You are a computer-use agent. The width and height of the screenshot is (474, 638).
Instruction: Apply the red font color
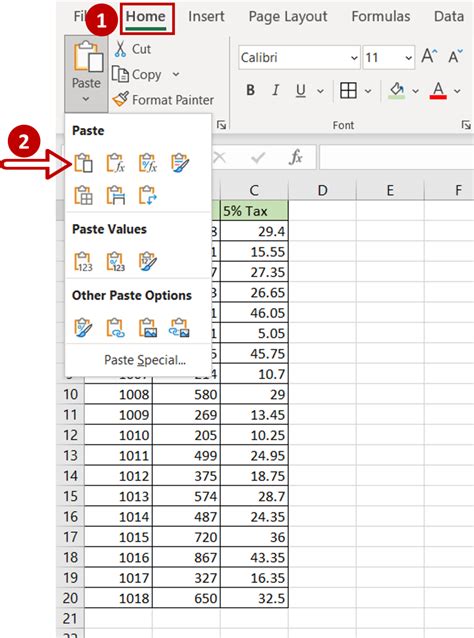click(x=438, y=90)
